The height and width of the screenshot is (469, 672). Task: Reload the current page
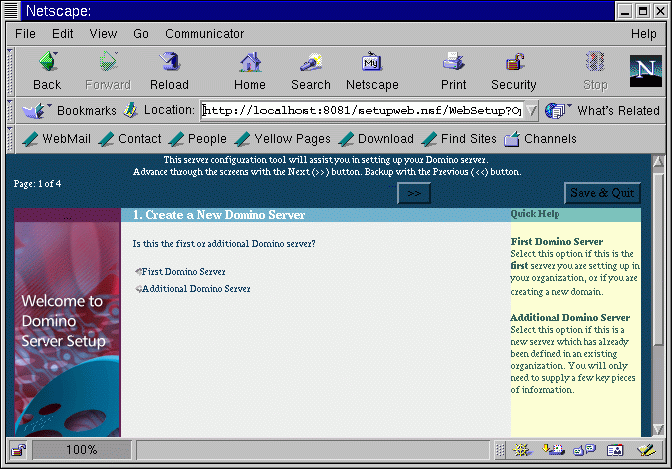click(x=170, y=61)
